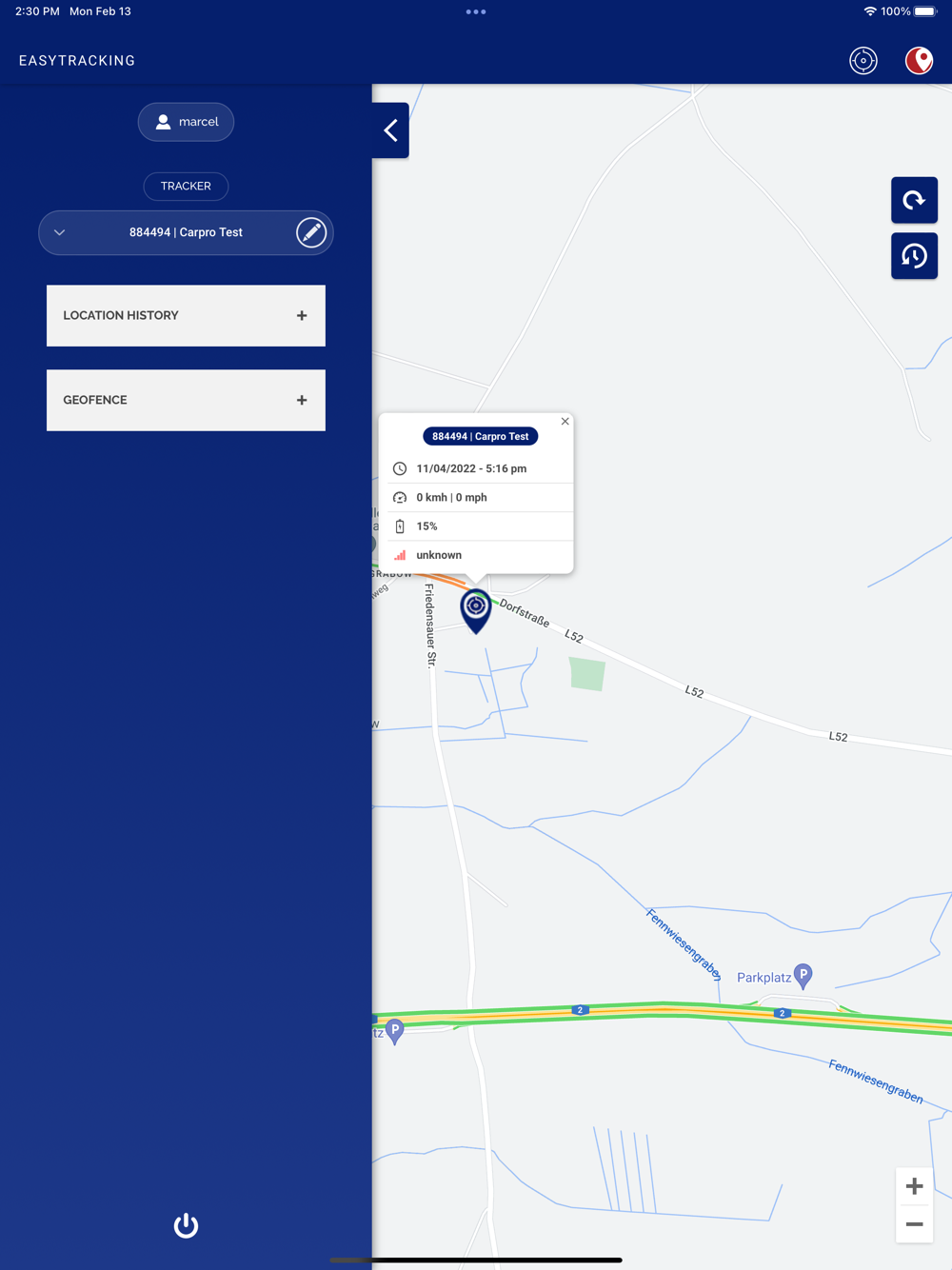952x1270 pixels.
Task: Click the Parkplatz parking marker on map
Action: tap(803, 976)
